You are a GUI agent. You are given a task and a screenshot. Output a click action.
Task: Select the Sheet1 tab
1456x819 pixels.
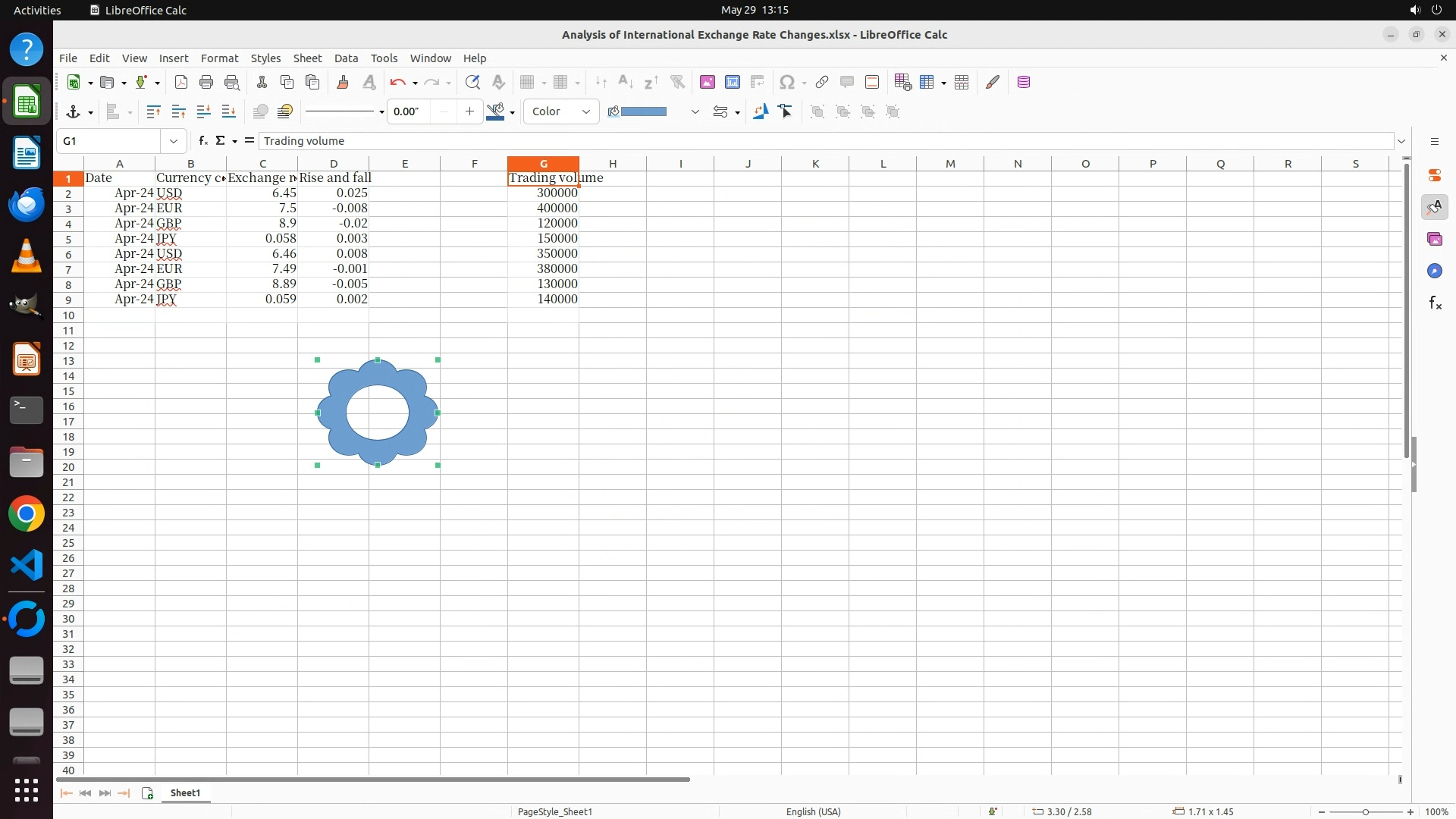(185, 793)
